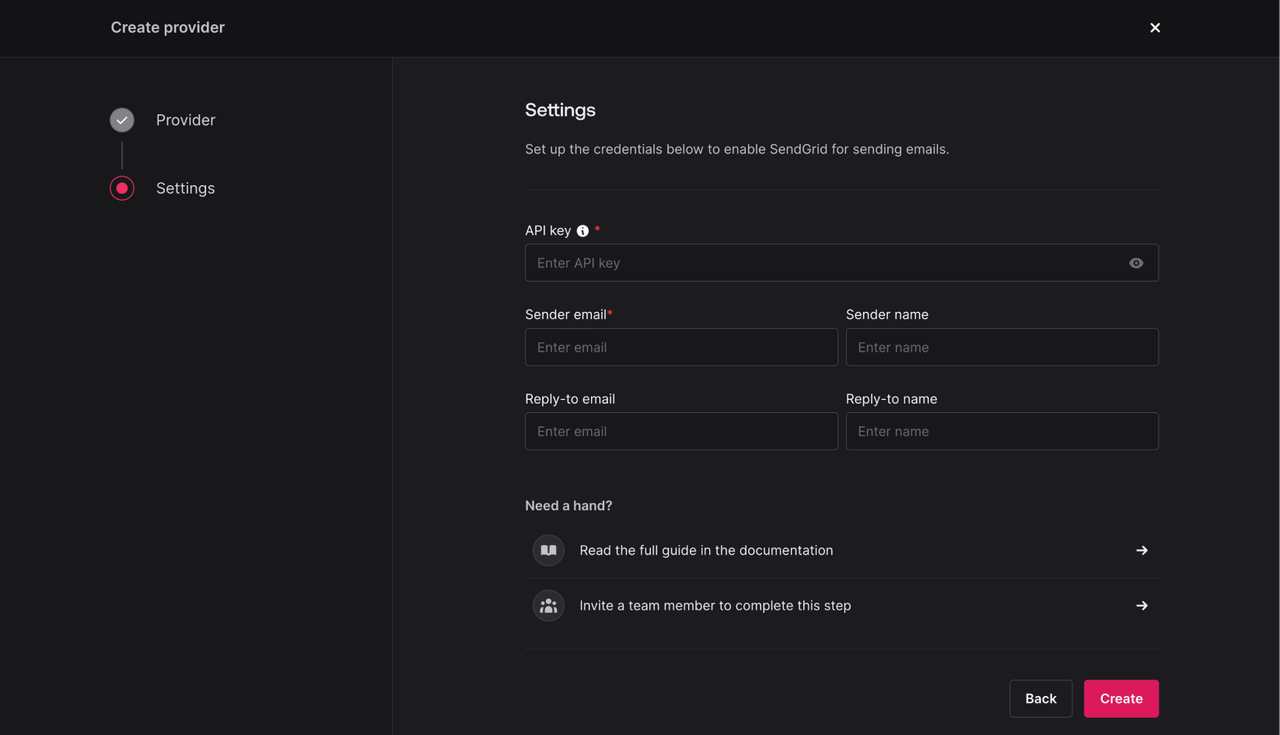The width and height of the screenshot is (1280, 735).
Task: Click the Settings heading text
Action: pos(560,110)
